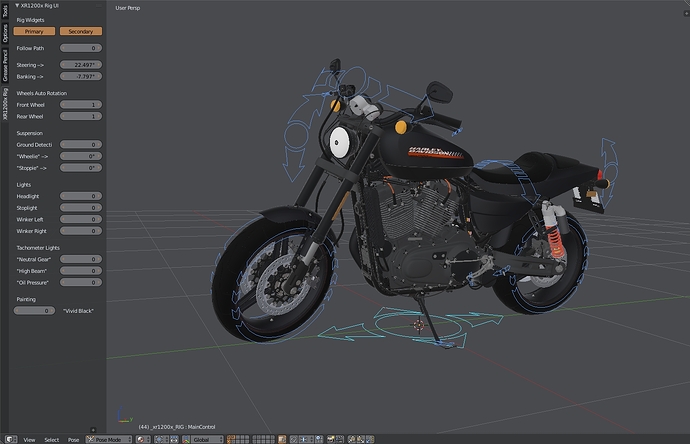
Task: Click the "Tachometer Lights" section label
Action: tap(38, 248)
